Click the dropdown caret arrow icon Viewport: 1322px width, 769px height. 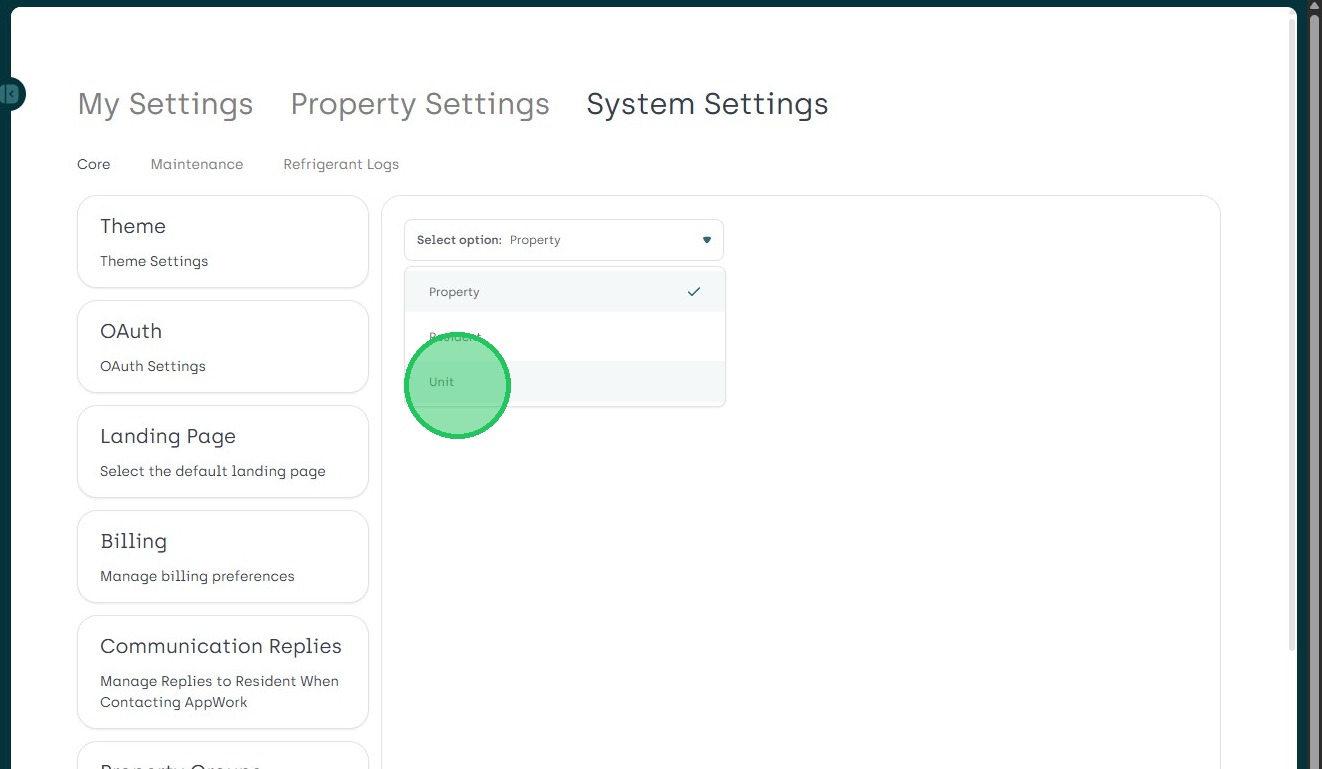(706, 240)
